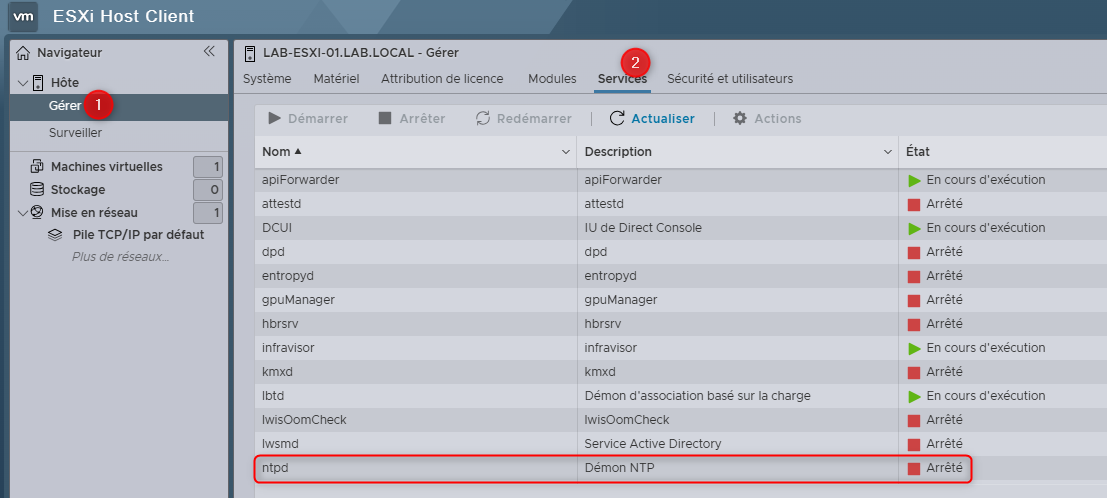Click the Machines virtuelles icon
1107x498 pixels.
pos(37,167)
